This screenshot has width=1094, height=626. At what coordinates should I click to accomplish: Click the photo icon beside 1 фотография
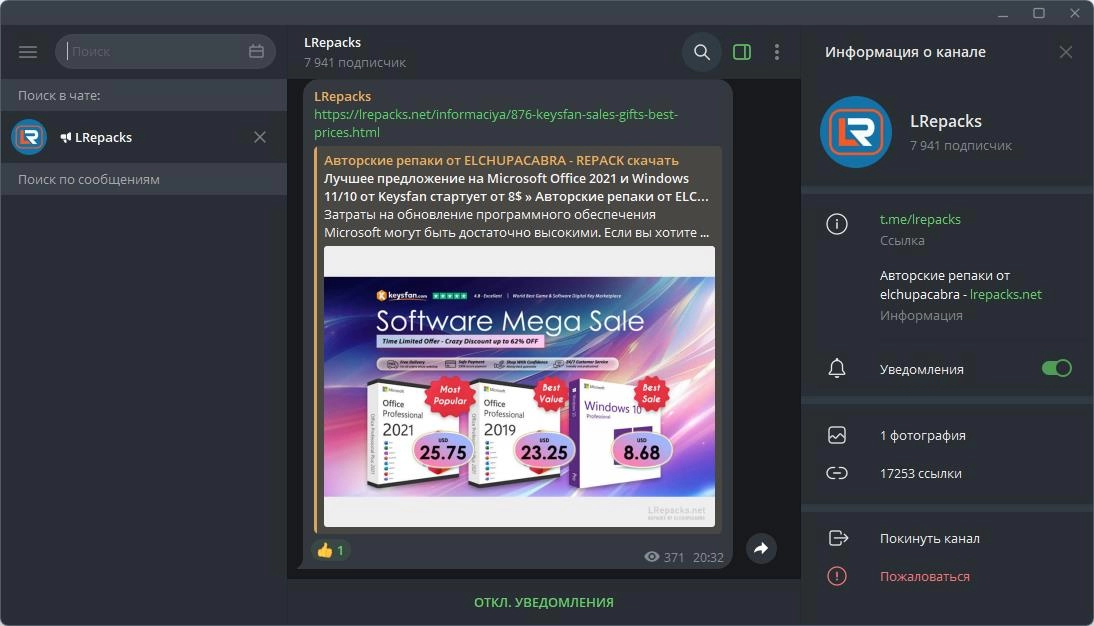pos(837,435)
